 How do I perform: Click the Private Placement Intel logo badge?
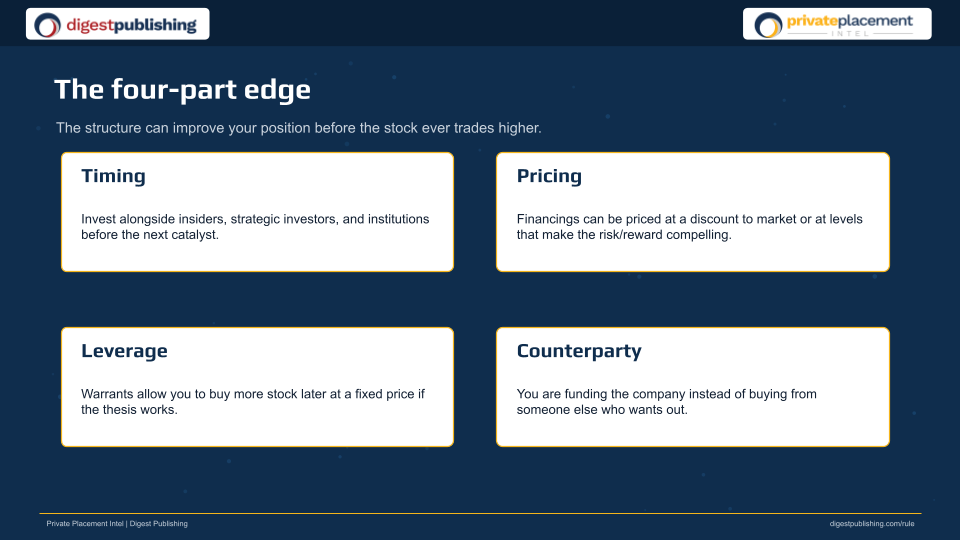837,24
